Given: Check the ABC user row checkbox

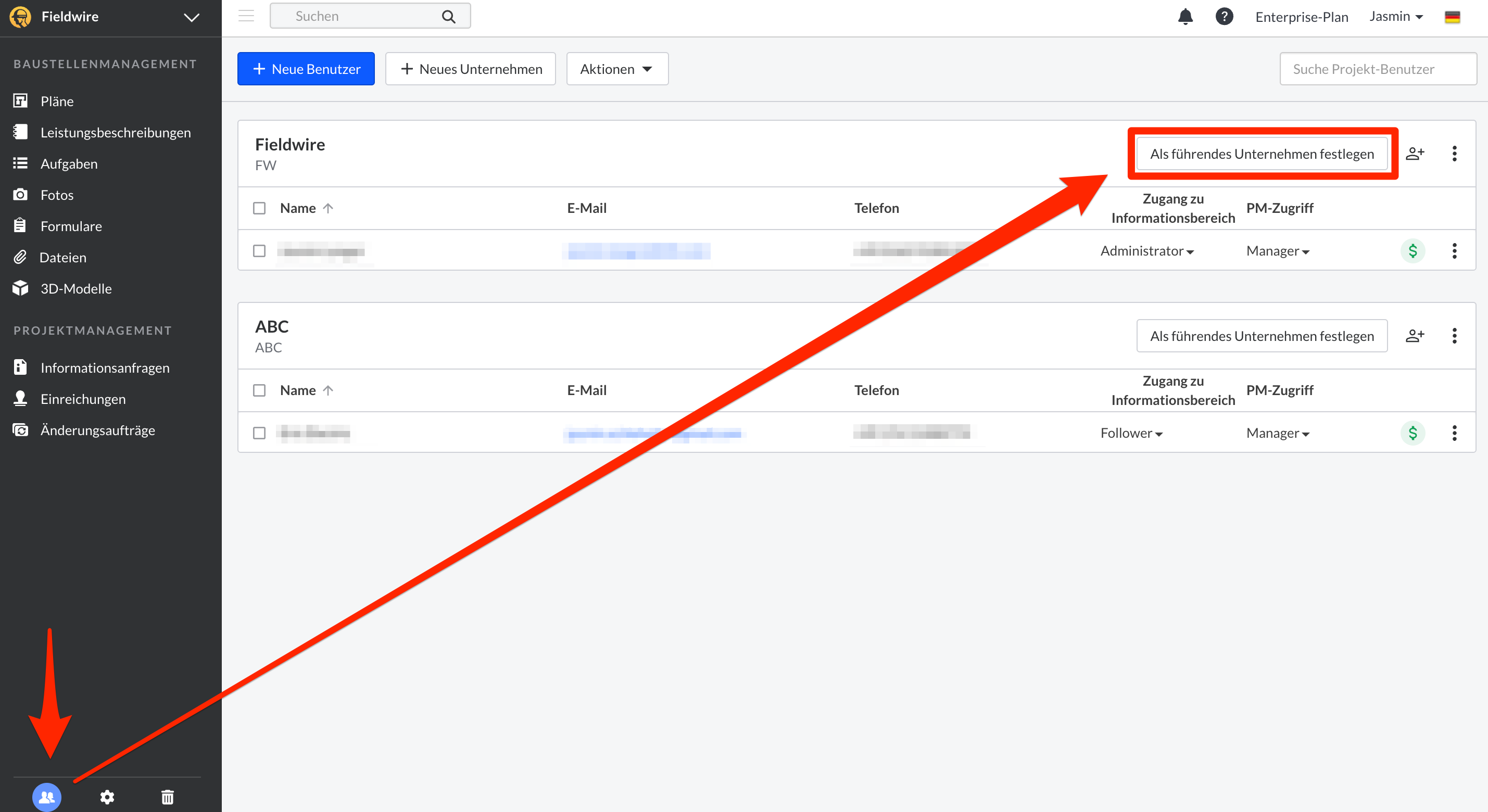Looking at the screenshot, I should pyautogui.click(x=259, y=433).
